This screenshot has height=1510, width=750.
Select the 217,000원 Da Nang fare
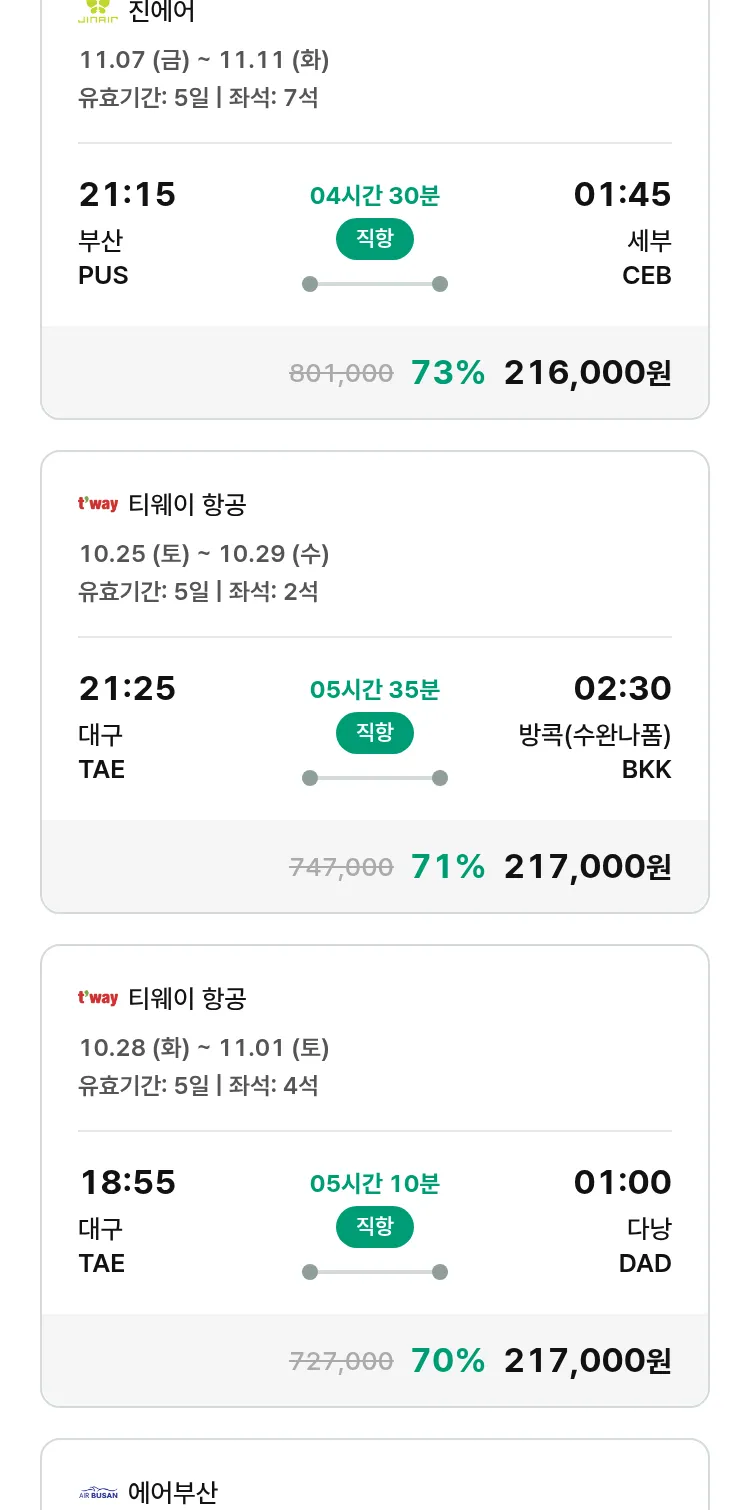(x=587, y=1361)
